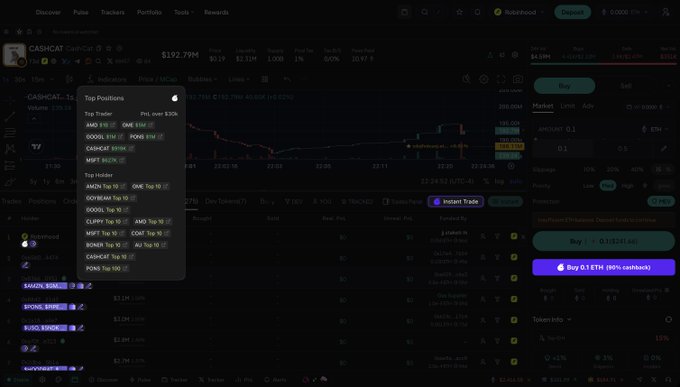The image size is (680, 387).
Task: Choose 10% slippage option
Action: 588,169
